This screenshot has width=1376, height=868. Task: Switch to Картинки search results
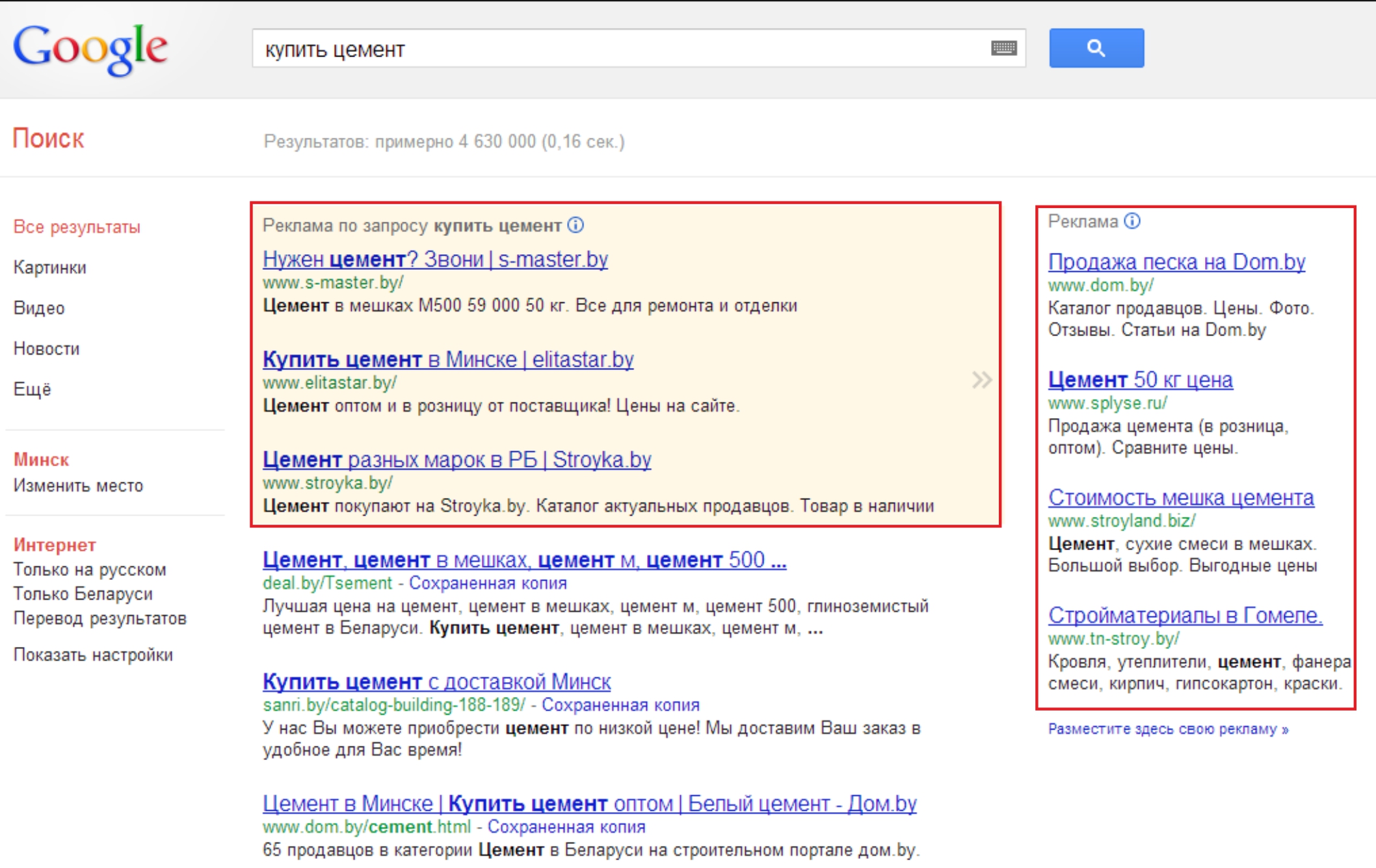(50, 267)
